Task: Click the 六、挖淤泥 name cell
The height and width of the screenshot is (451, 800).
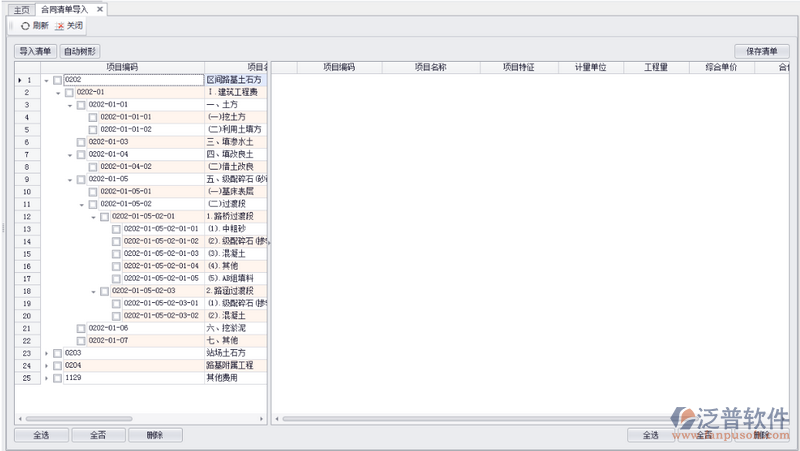Action: click(x=236, y=328)
